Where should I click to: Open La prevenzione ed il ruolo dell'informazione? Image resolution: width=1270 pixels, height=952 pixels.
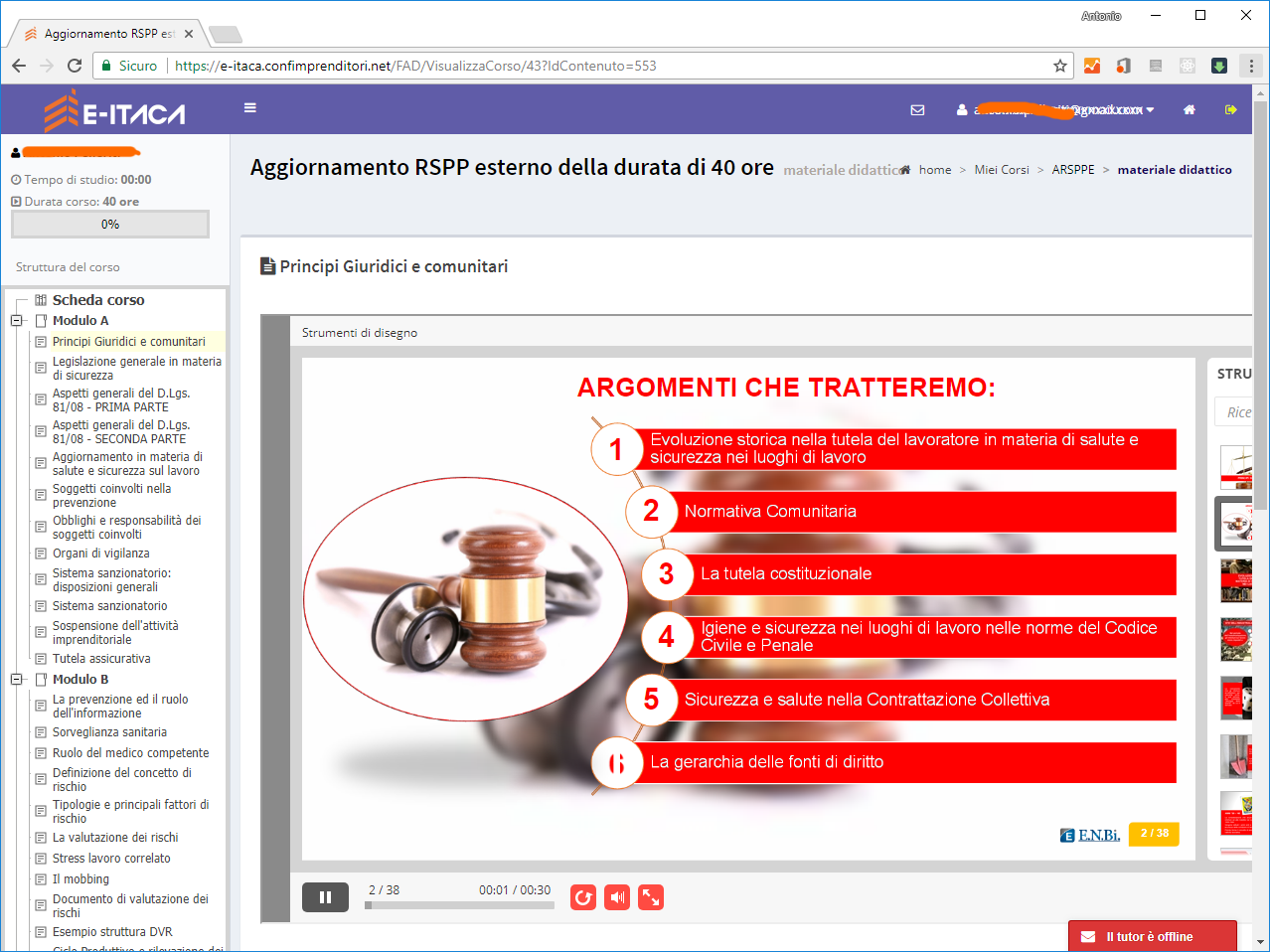point(120,707)
